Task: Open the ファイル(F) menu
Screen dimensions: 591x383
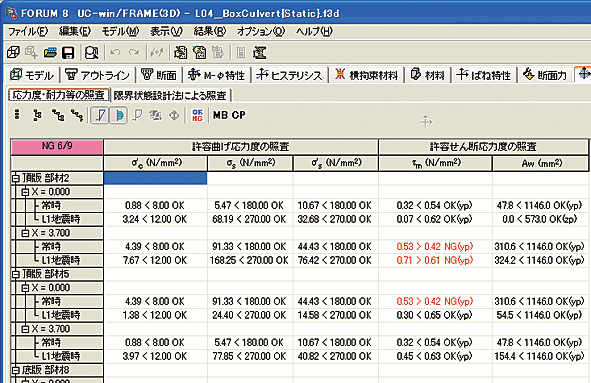Action: 28,32
